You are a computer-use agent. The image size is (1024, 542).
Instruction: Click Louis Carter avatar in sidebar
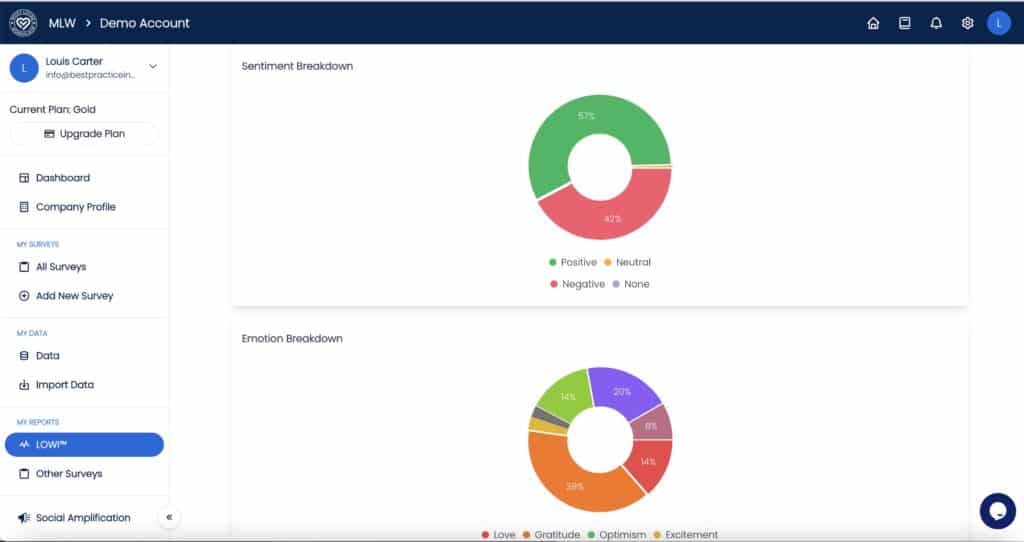(x=24, y=68)
